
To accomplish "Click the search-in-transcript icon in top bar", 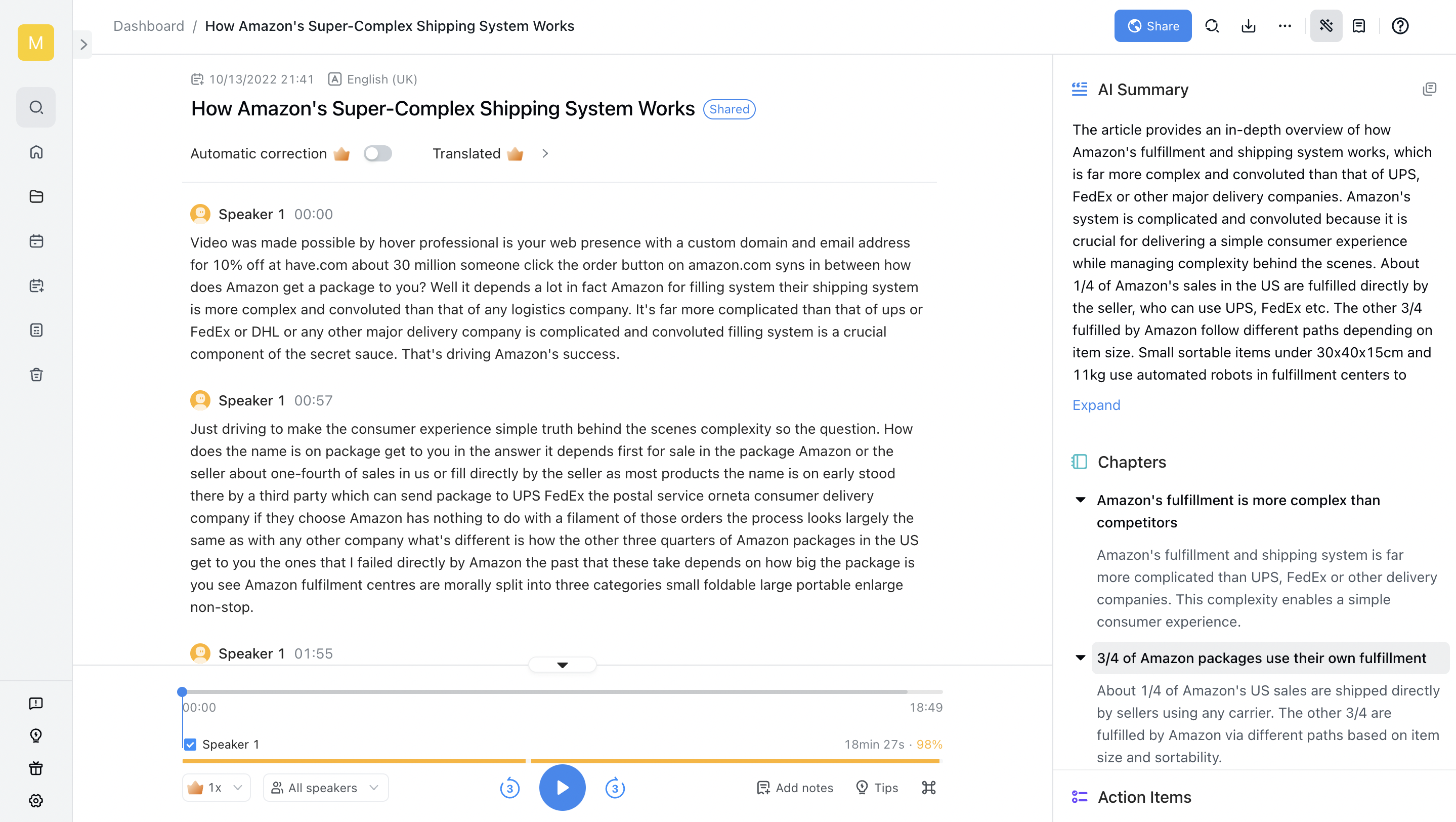I will click(1212, 26).
